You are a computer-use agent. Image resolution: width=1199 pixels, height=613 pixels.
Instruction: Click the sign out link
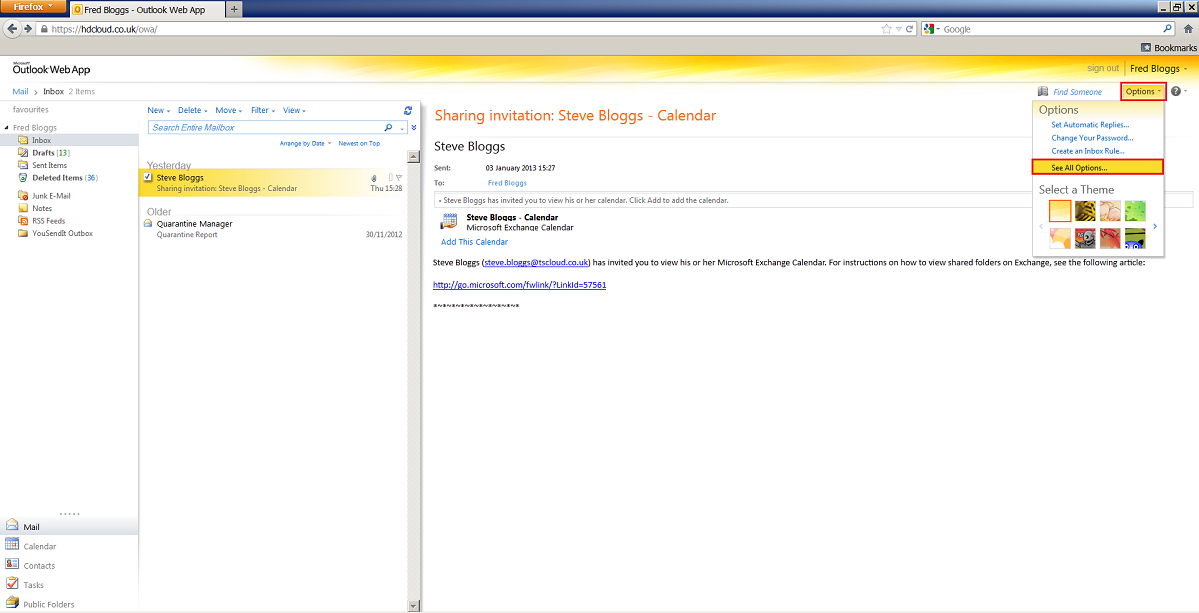coord(1103,69)
